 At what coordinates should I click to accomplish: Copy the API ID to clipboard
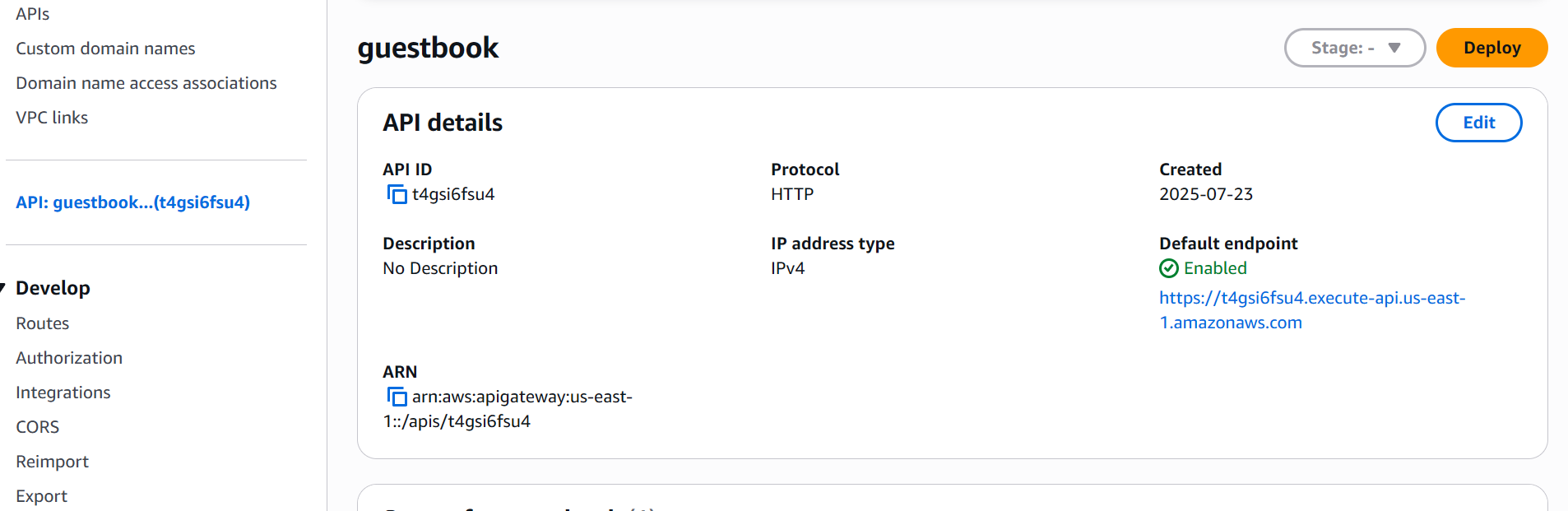pos(397,195)
